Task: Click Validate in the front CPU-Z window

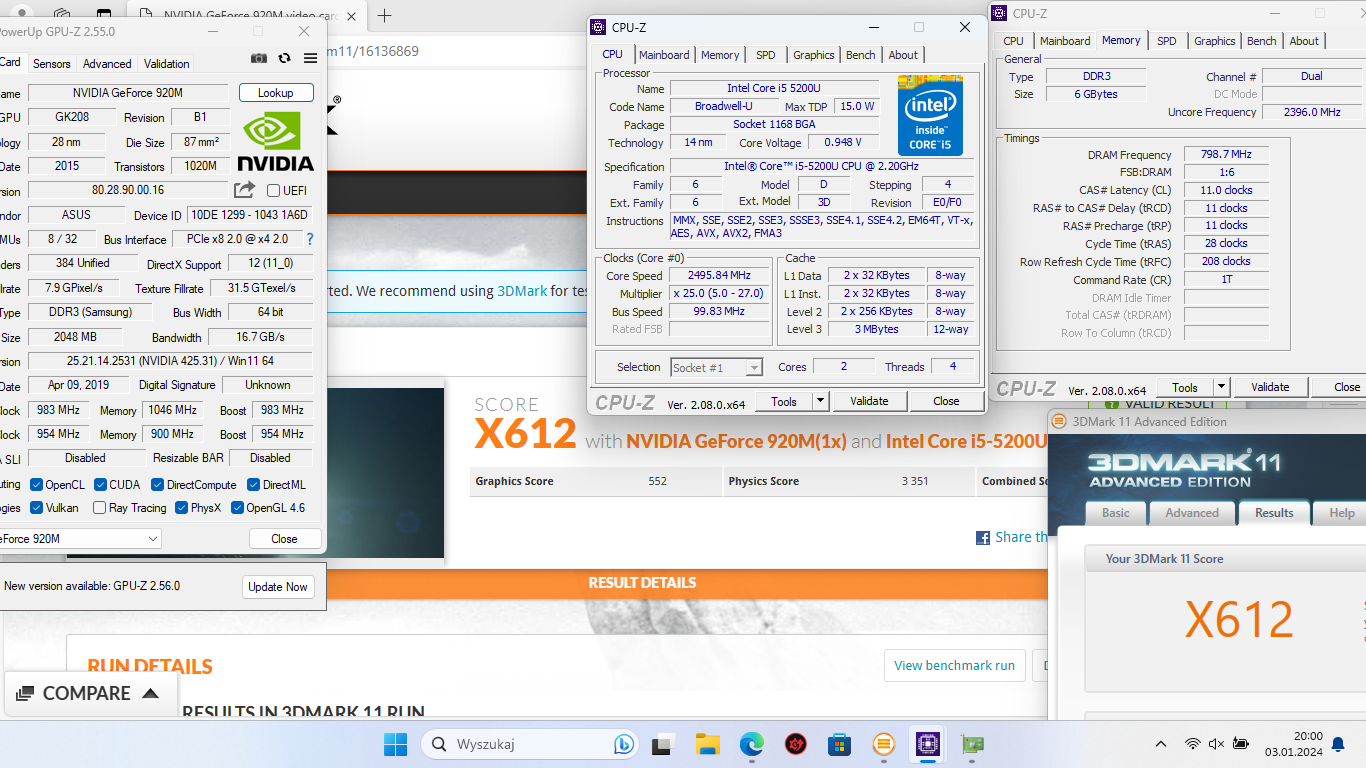Action: coord(869,401)
